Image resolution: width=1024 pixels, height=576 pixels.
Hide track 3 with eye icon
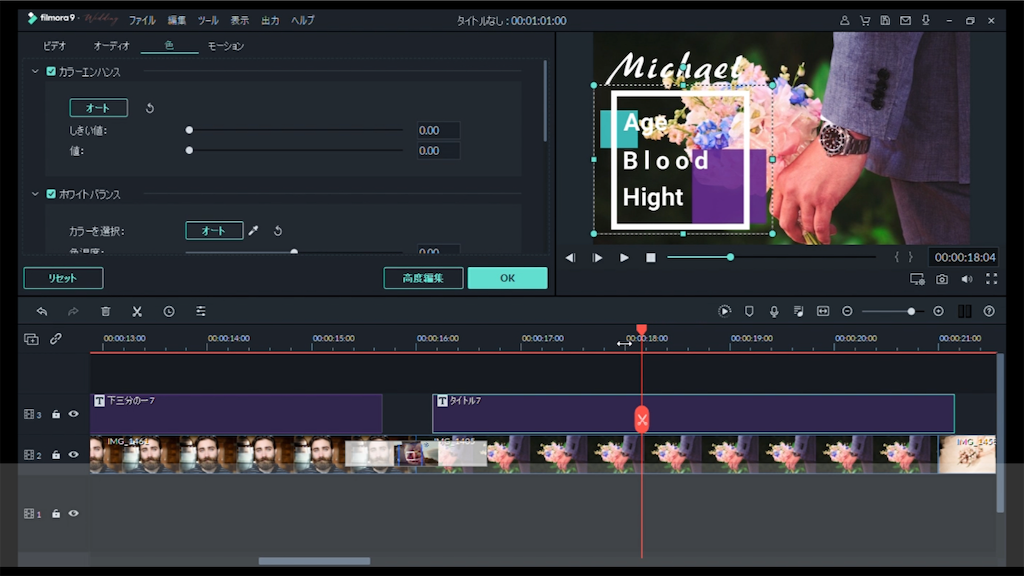(x=73, y=414)
